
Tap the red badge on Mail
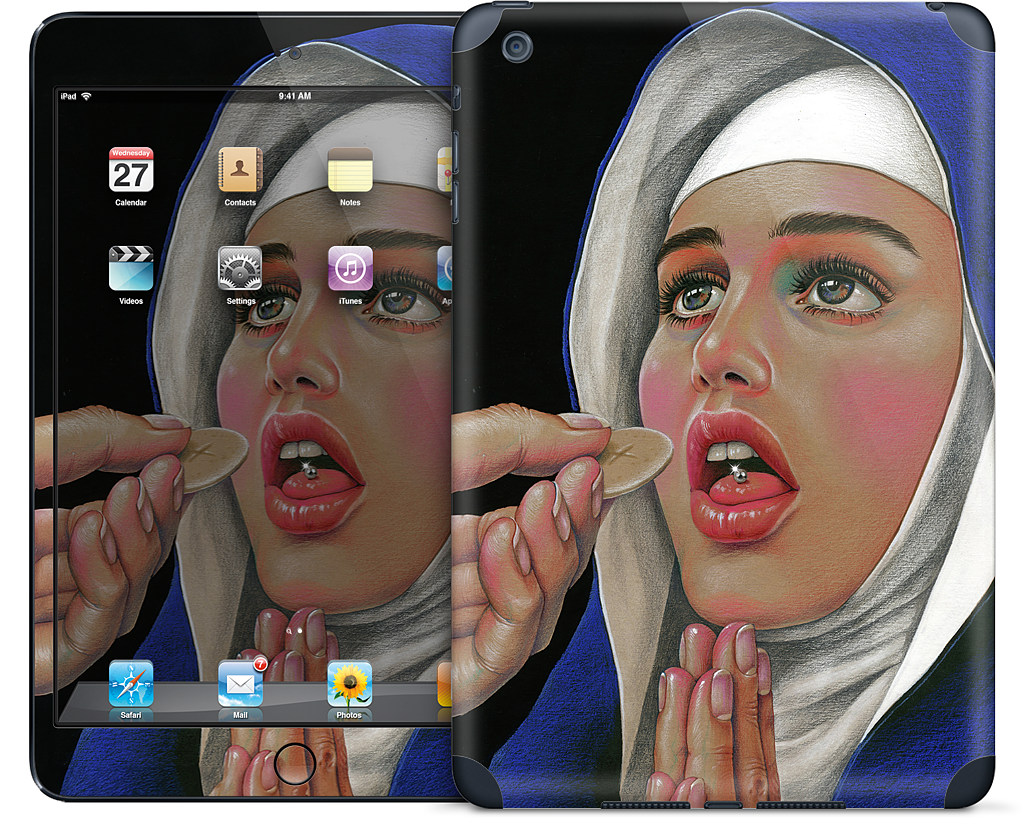260,665
